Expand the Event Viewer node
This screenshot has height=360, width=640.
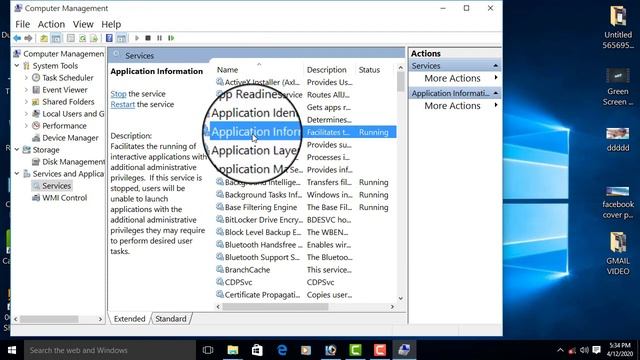27,90
